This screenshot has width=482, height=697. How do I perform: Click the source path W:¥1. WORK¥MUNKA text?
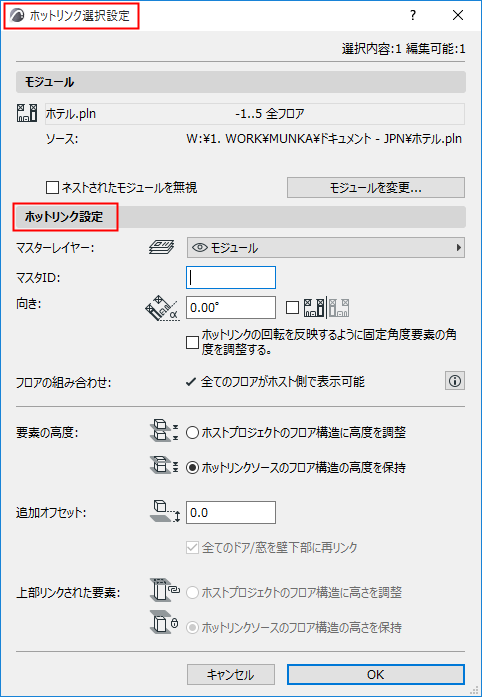(324, 139)
